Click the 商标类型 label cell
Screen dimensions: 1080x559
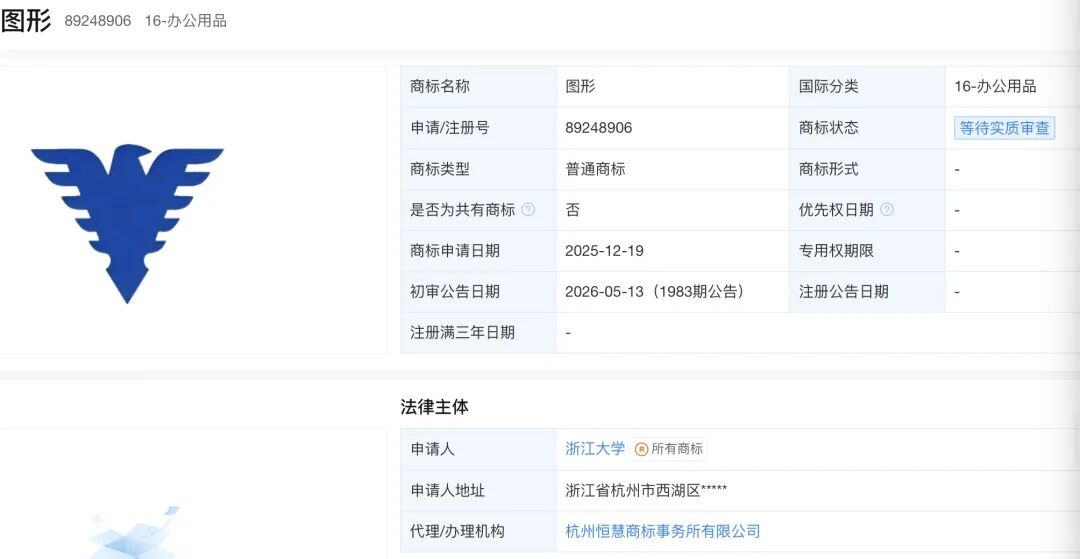[479, 169]
